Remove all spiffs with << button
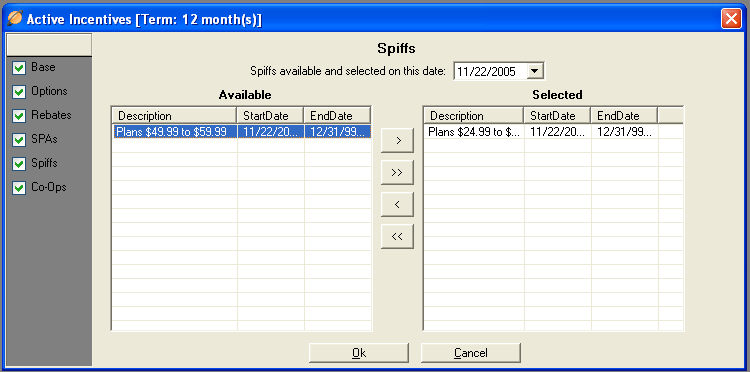Image resolution: width=750 pixels, height=372 pixels. [x=397, y=237]
